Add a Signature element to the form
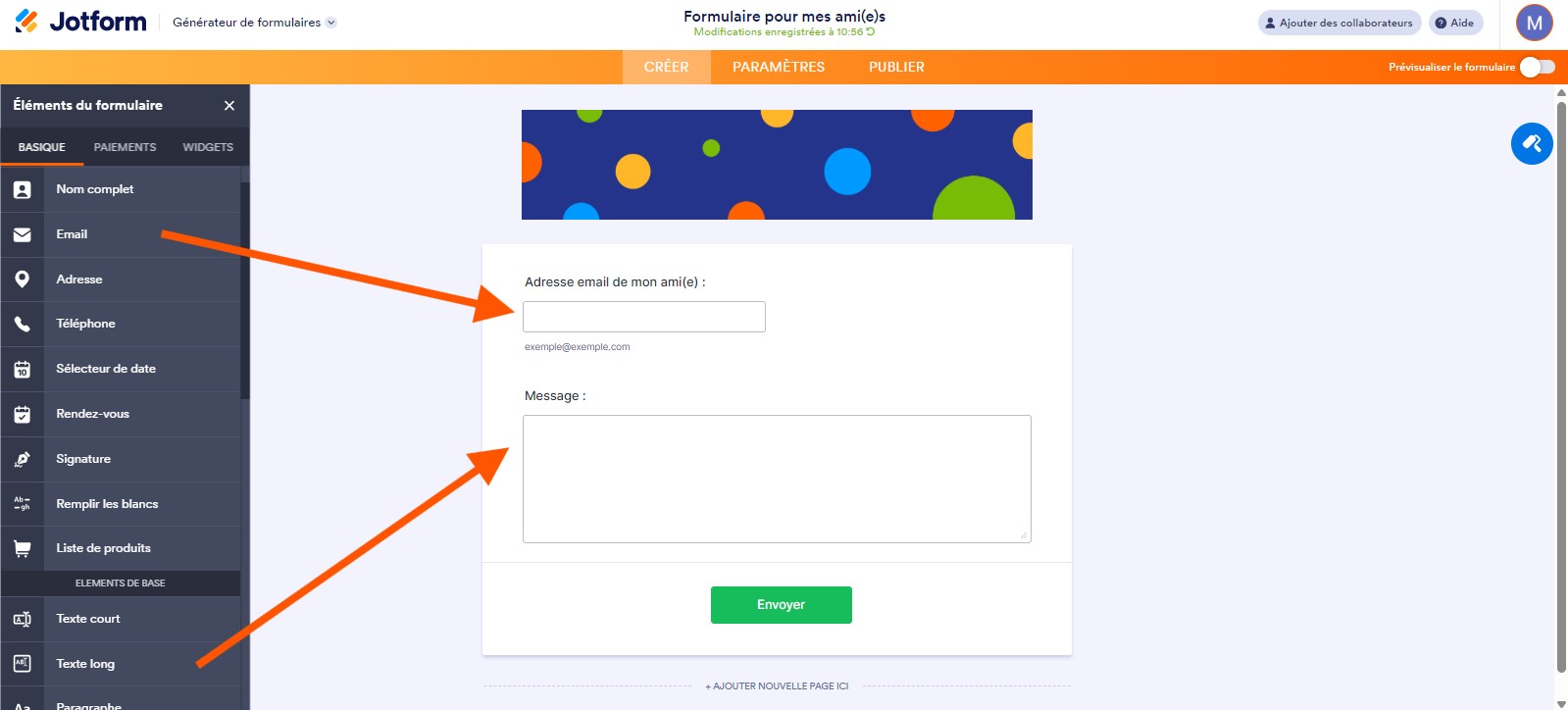1568x710 pixels. point(81,458)
